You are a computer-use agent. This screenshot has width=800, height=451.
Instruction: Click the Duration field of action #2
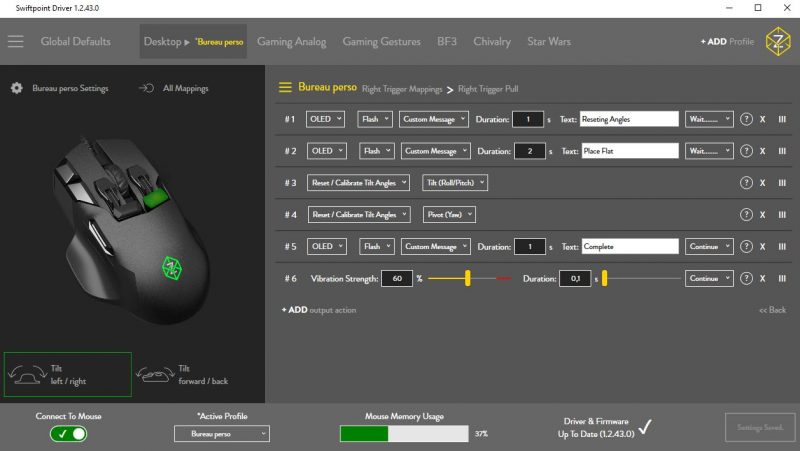(x=530, y=151)
